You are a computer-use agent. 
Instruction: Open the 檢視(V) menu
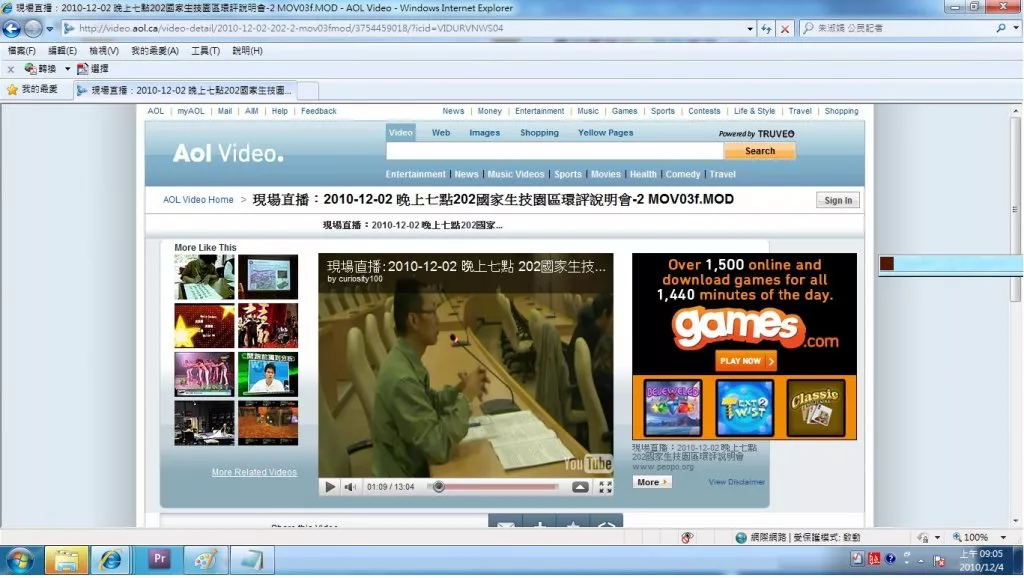click(x=104, y=50)
